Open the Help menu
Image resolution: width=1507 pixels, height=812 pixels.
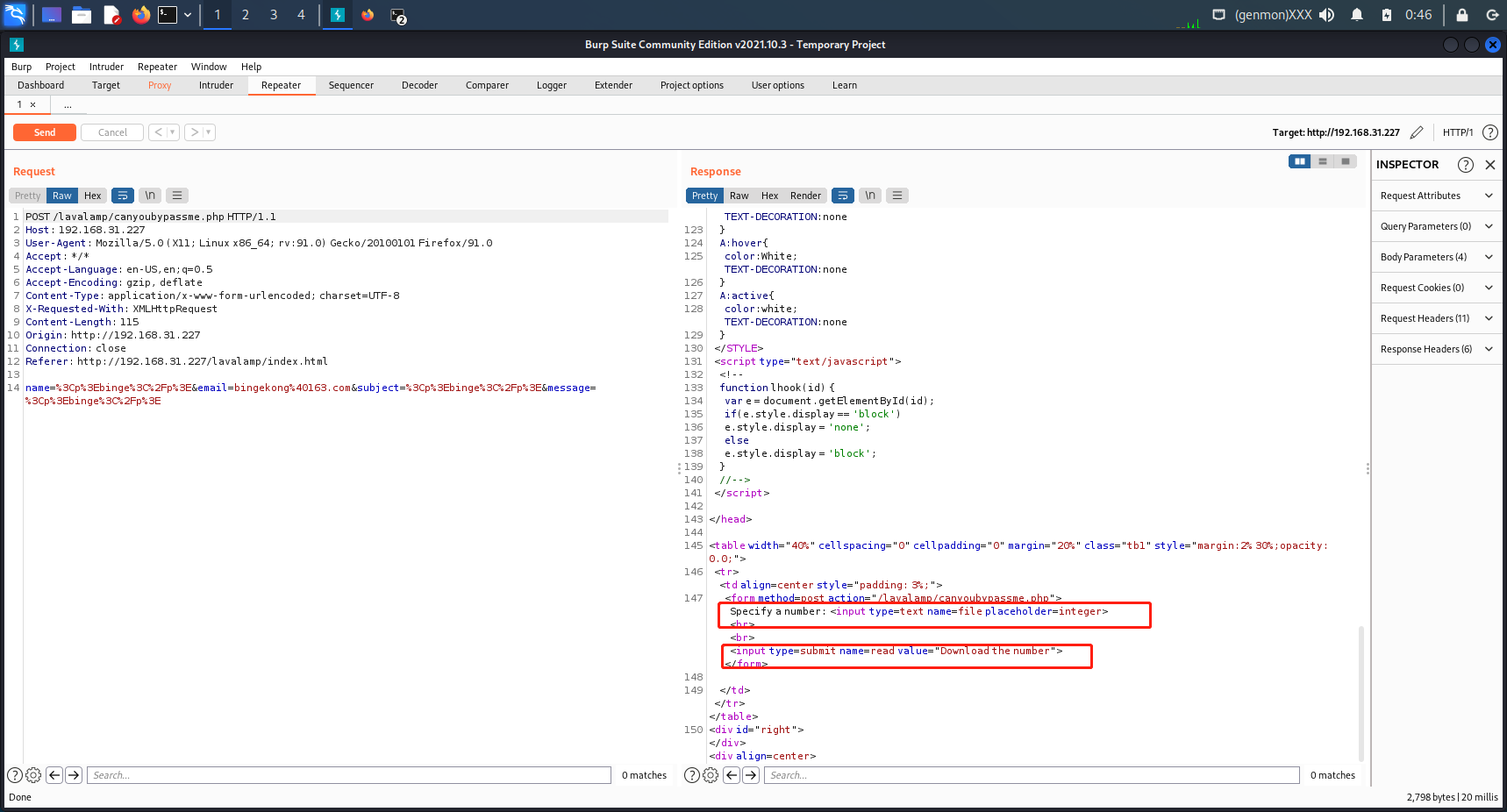(x=252, y=67)
